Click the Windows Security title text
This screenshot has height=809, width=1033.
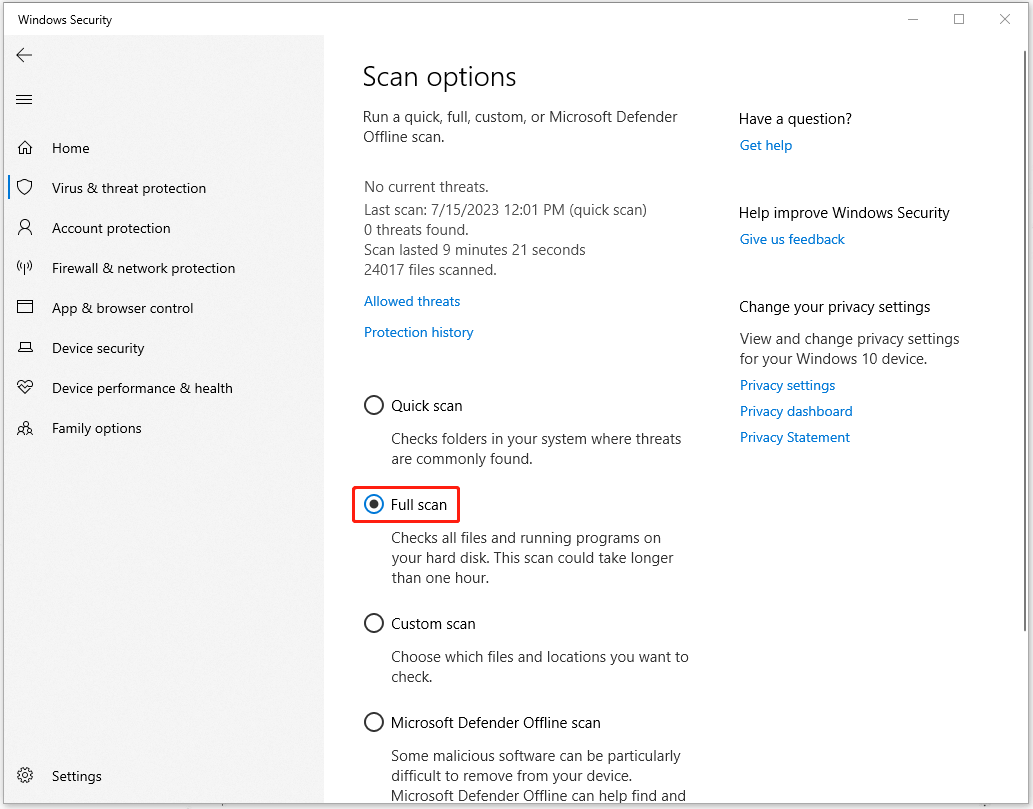(65, 20)
